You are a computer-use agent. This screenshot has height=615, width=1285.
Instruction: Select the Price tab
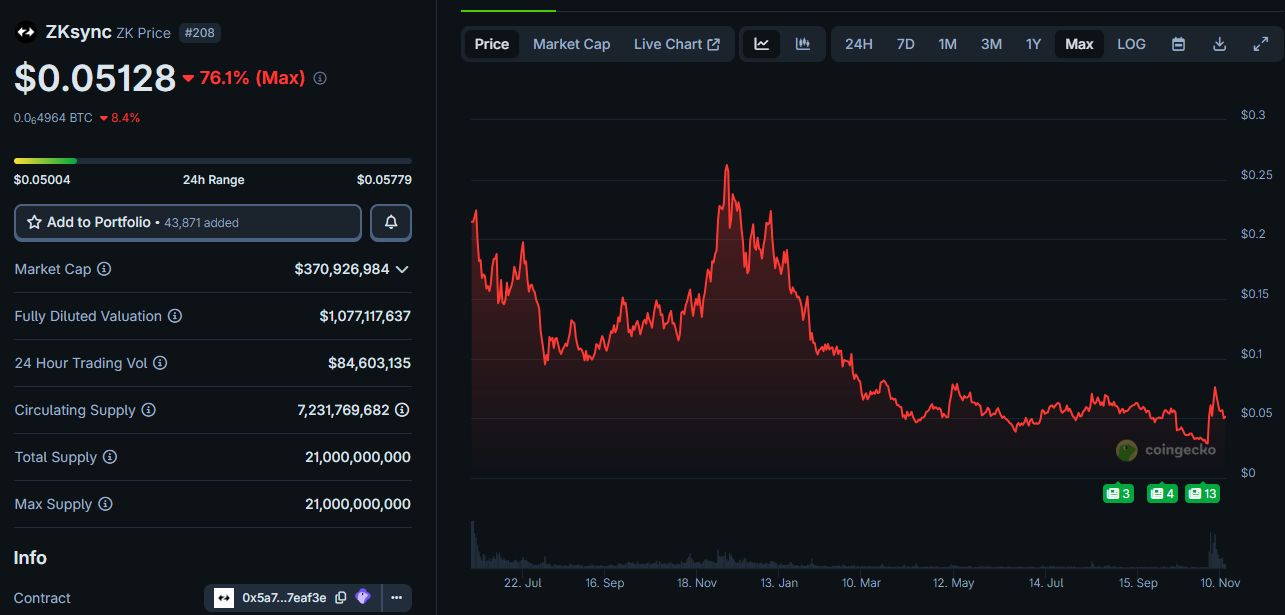click(491, 43)
